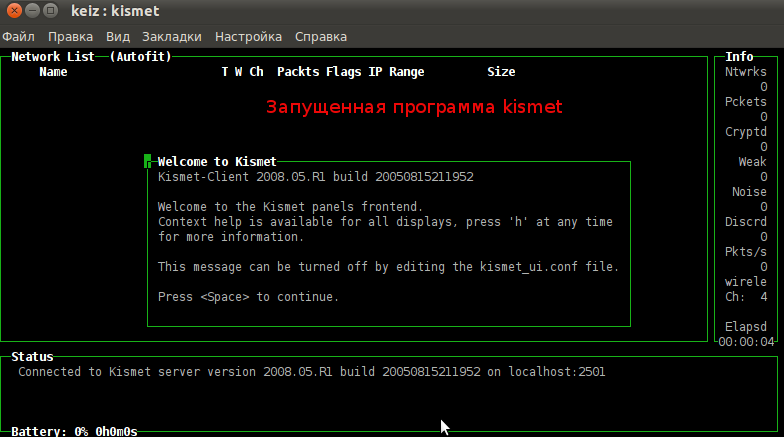Click the Name column header
The height and width of the screenshot is (437, 784).
[54, 72]
